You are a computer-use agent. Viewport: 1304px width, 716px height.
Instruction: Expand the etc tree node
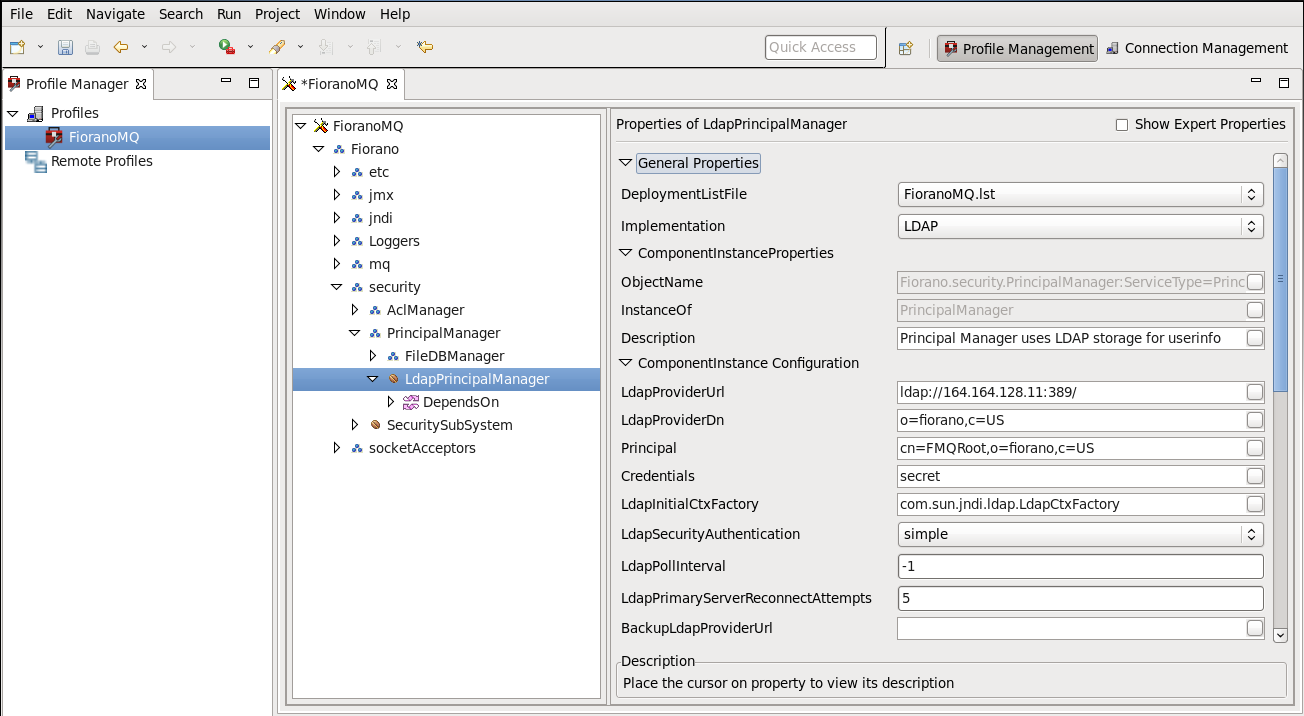tap(337, 172)
